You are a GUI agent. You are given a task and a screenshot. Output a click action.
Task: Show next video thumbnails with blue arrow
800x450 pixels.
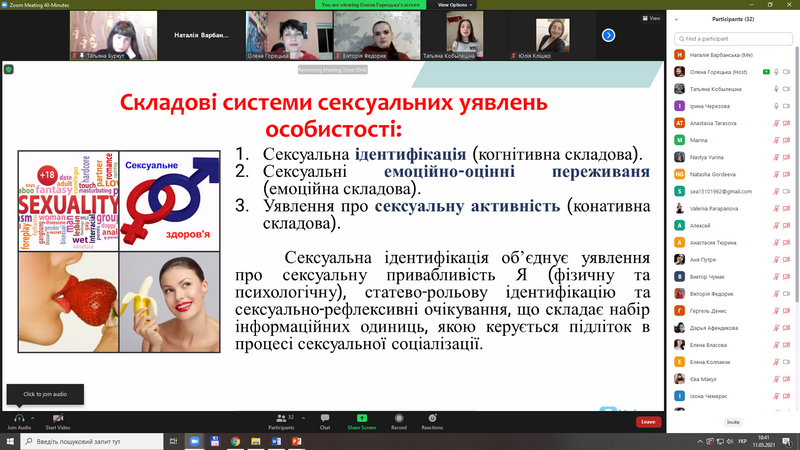[x=608, y=35]
